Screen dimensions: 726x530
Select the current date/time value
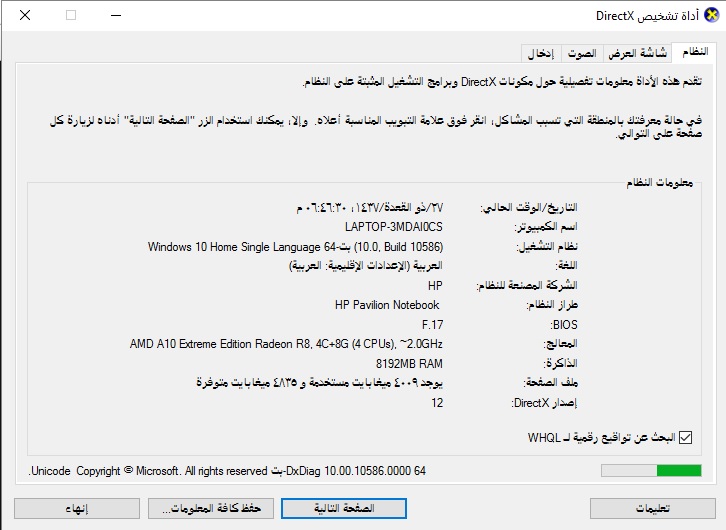[369, 207]
